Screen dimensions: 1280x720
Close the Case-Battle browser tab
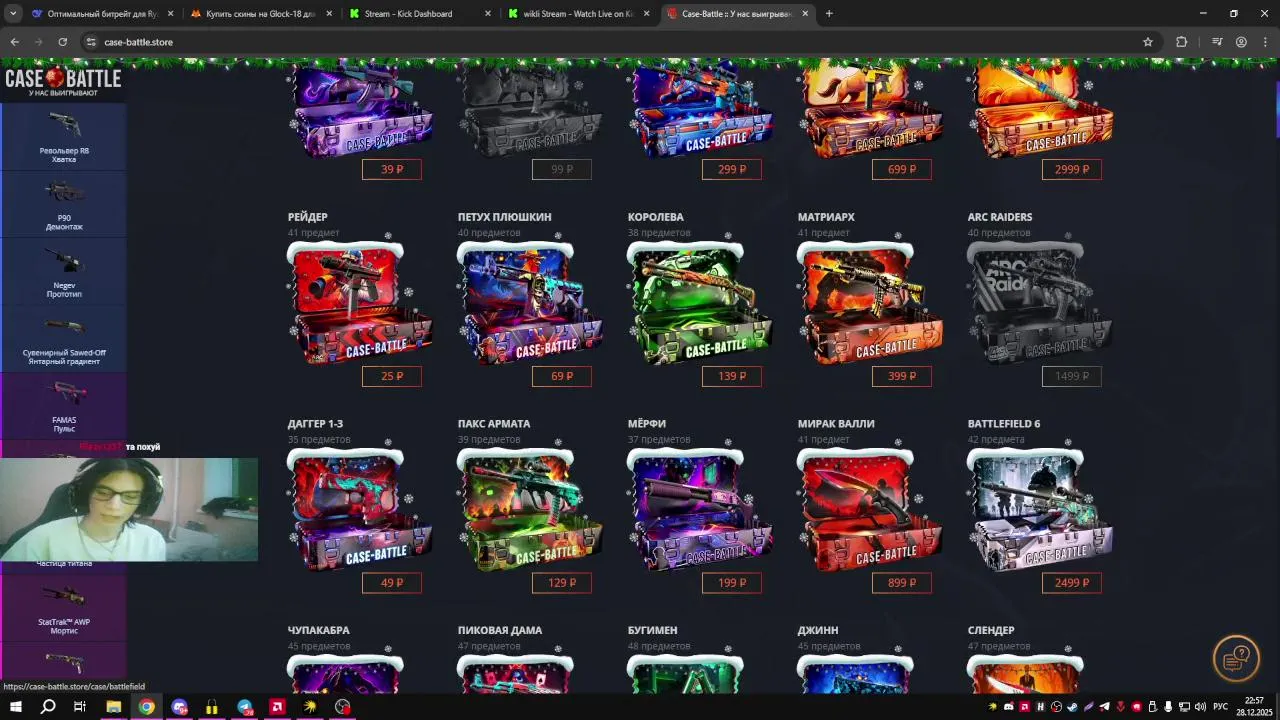[x=806, y=14]
